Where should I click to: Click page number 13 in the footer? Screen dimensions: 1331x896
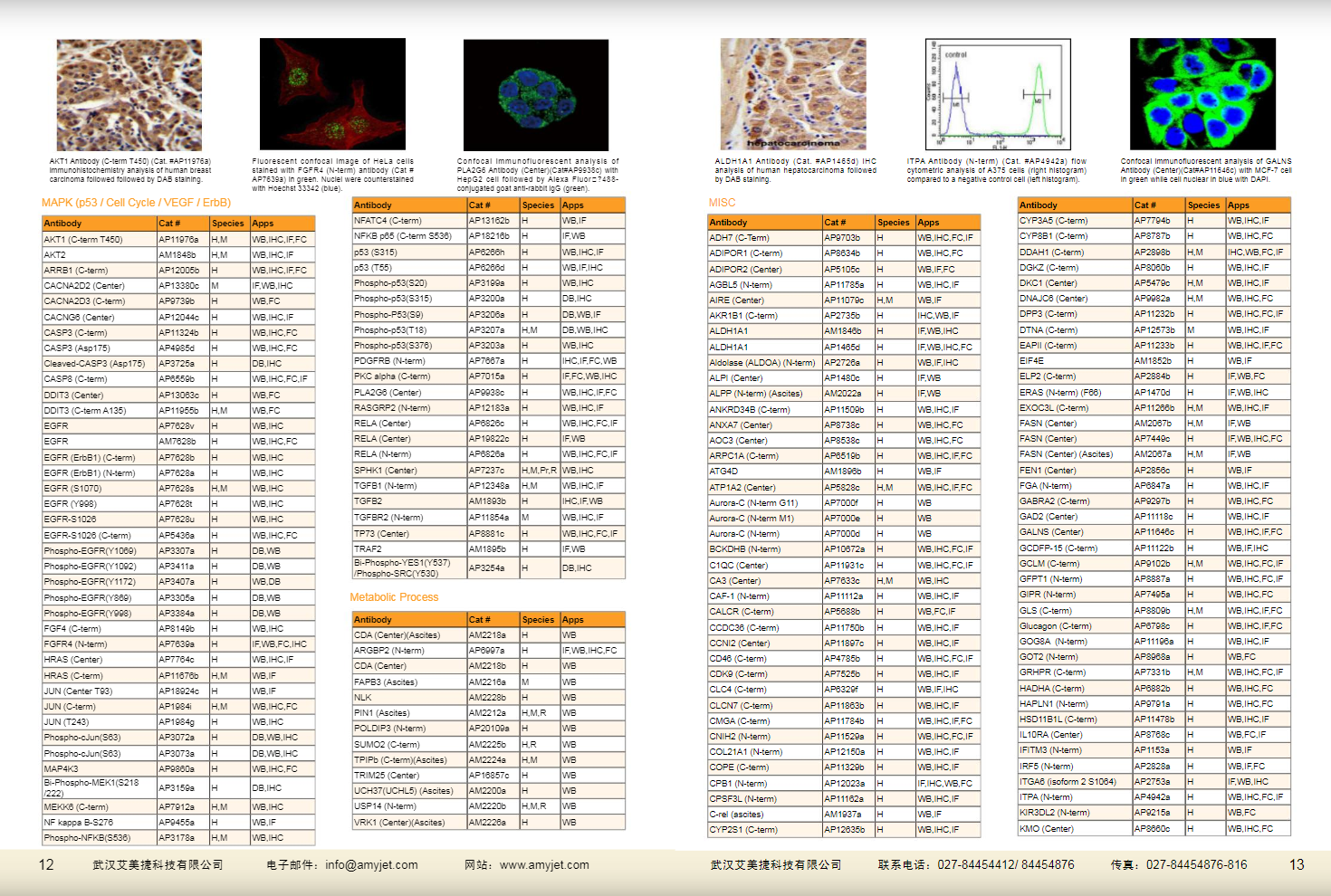coord(1297,865)
